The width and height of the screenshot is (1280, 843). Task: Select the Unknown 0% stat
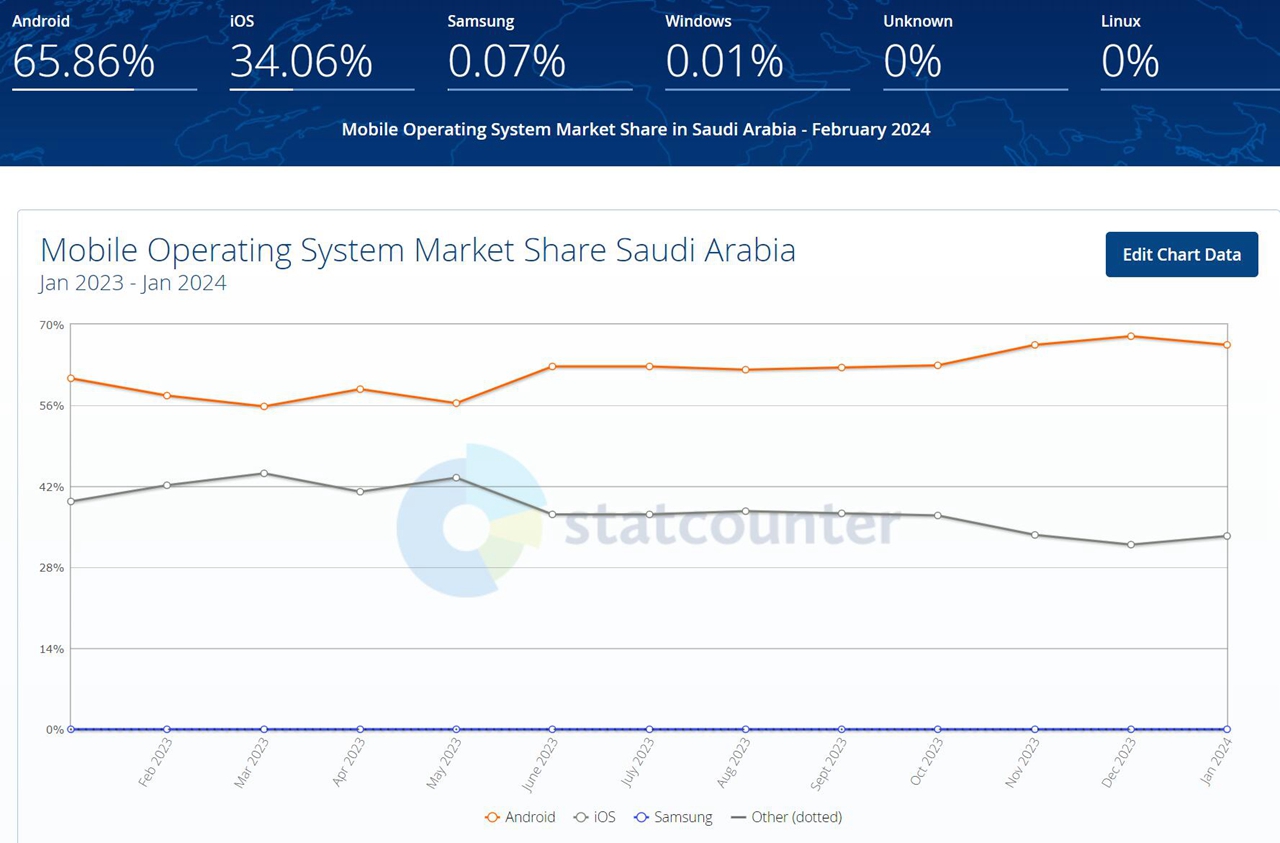(x=912, y=62)
